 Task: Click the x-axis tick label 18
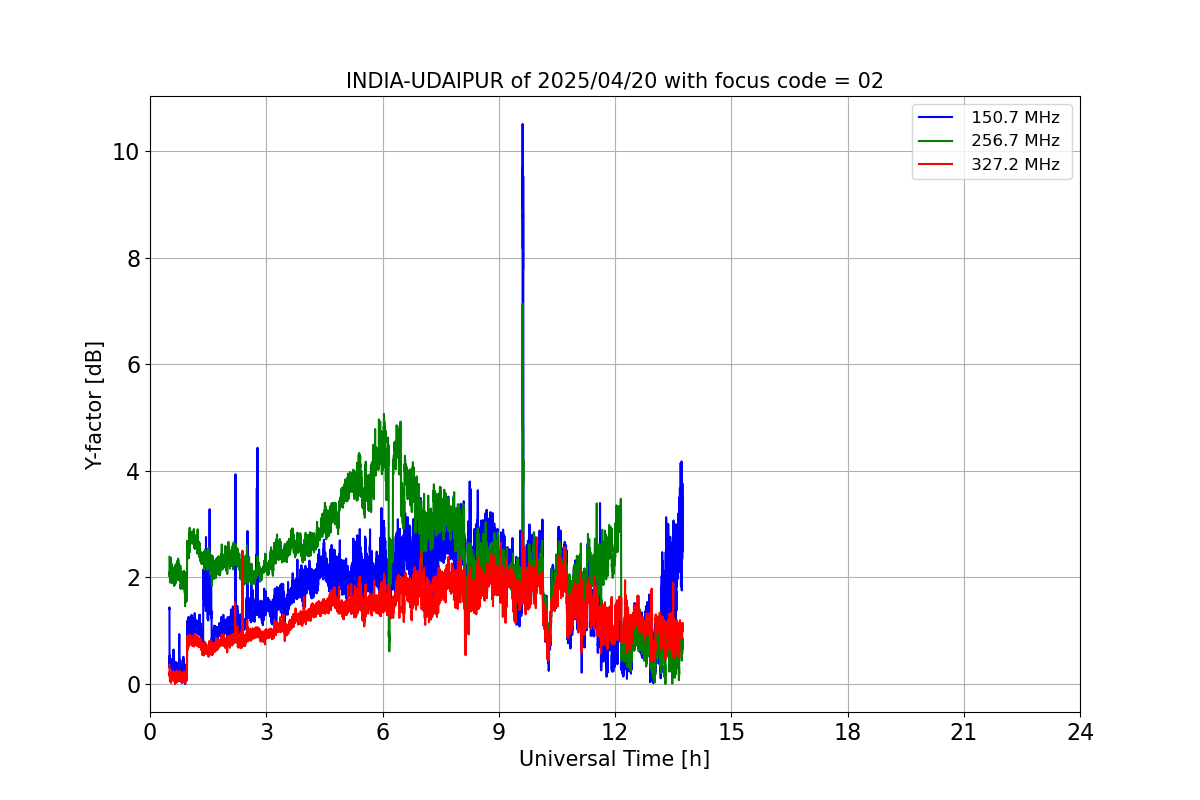pyautogui.click(x=848, y=733)
